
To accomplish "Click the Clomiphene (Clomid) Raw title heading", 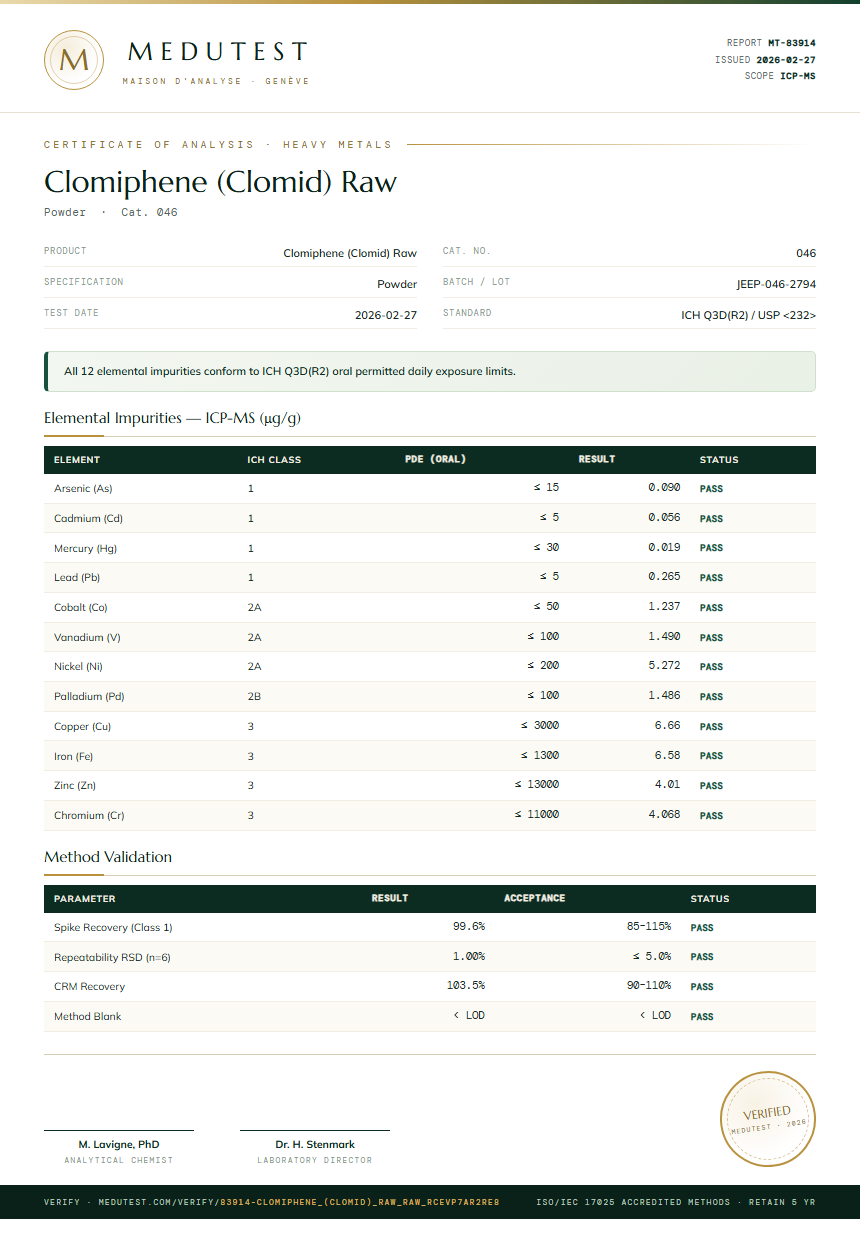I will point(220,182).
